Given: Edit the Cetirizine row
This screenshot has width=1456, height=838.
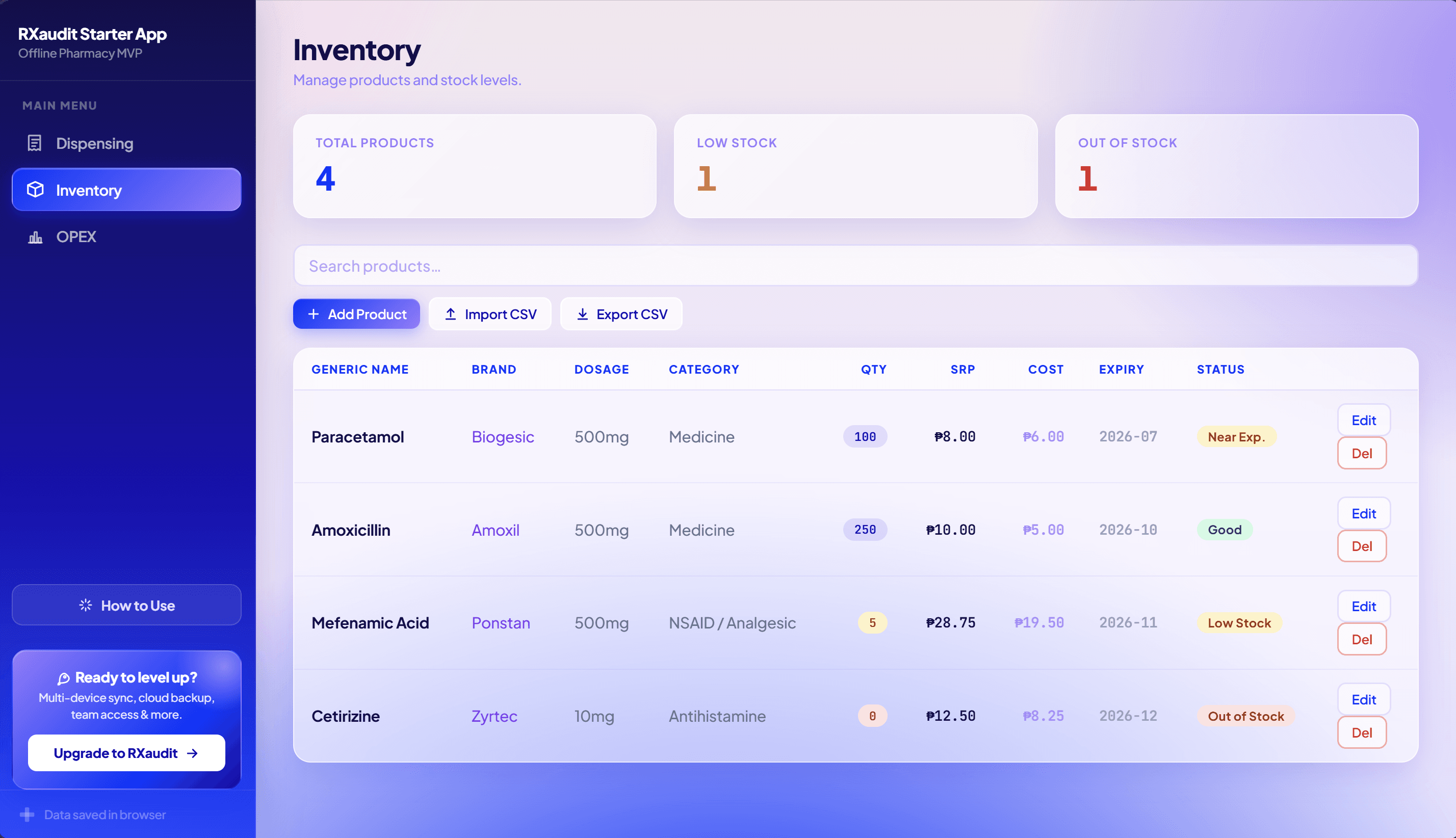Looking at the screenshot, I should click(1363, 700).
